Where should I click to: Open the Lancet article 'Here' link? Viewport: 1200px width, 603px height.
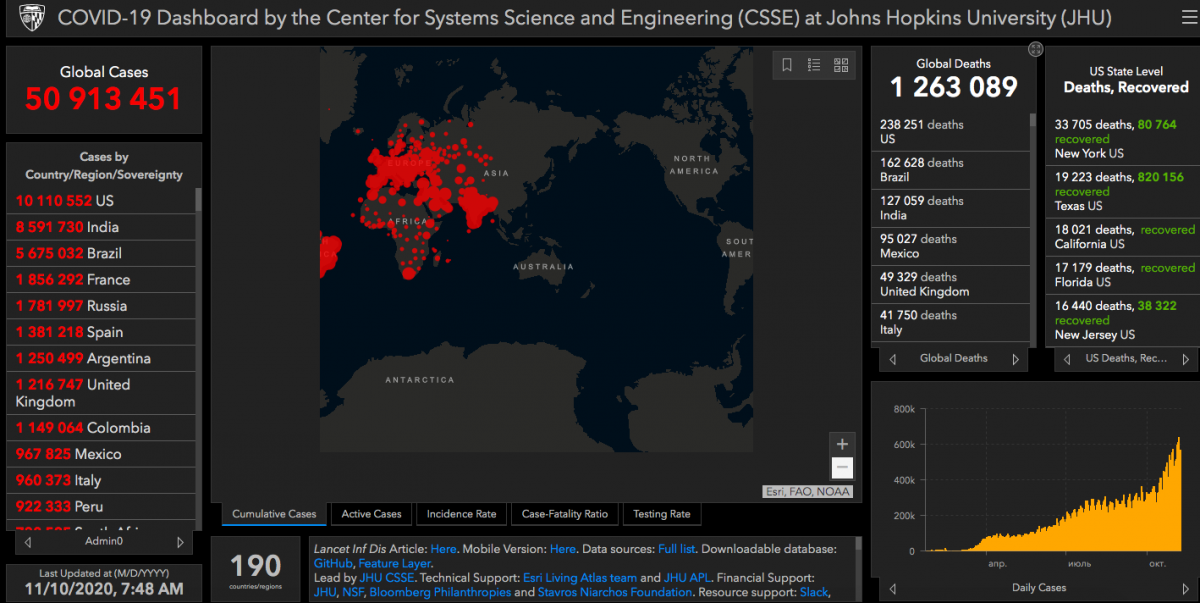(x=443, y=549)
